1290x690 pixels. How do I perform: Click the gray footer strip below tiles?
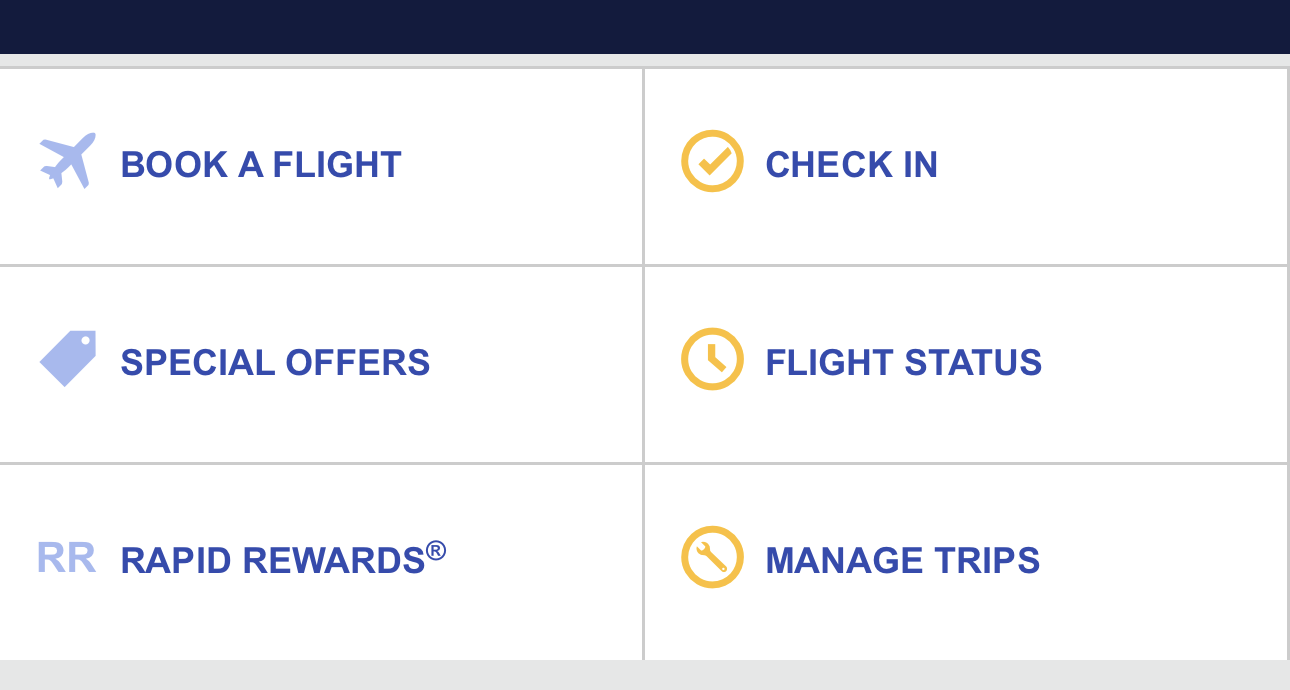pyautogui.click(x=645, y=675)
